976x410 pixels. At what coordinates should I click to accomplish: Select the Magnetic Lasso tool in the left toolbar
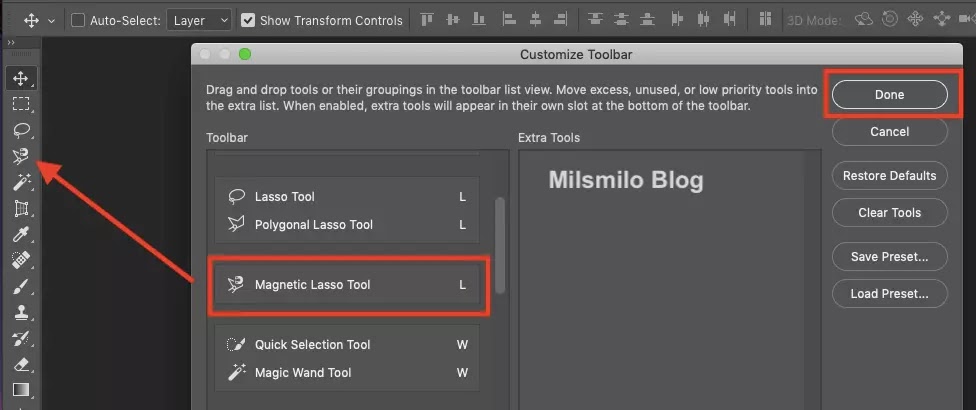(x=21, y=156)
